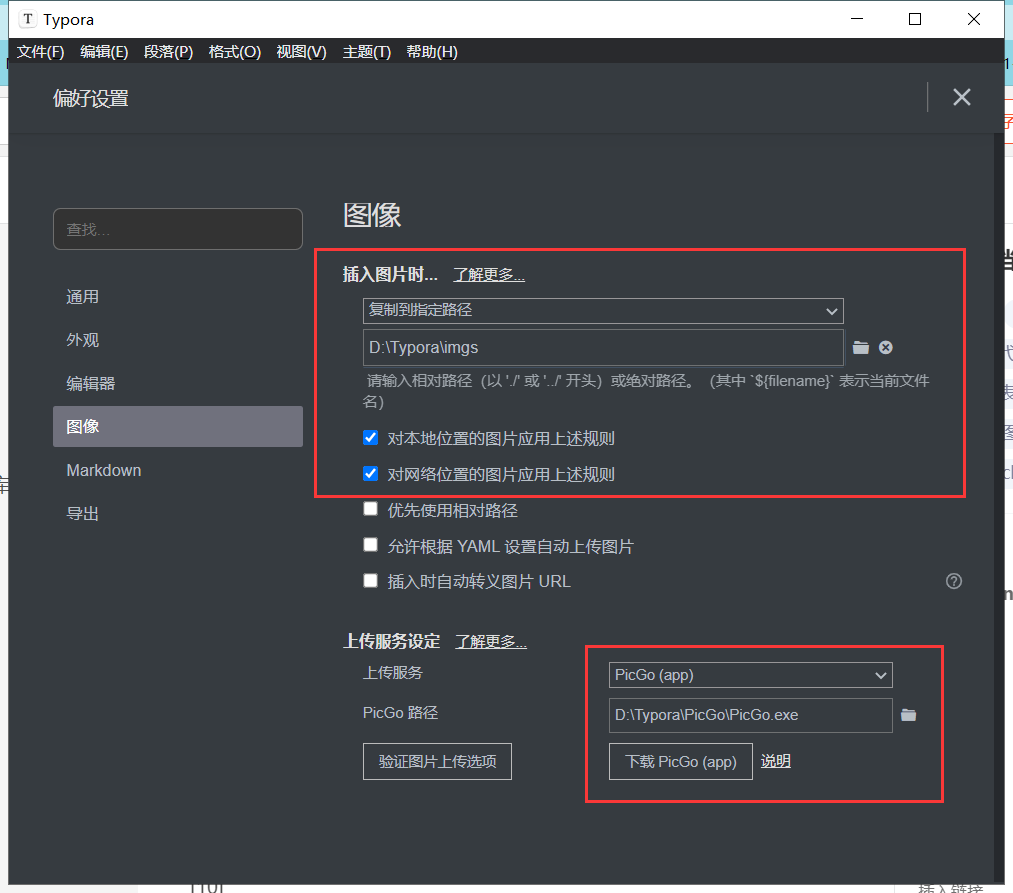This screenshot has width=1013, height=893.
Task: Close the 偏好设置 dialog with the X
Action: [961, 97]
